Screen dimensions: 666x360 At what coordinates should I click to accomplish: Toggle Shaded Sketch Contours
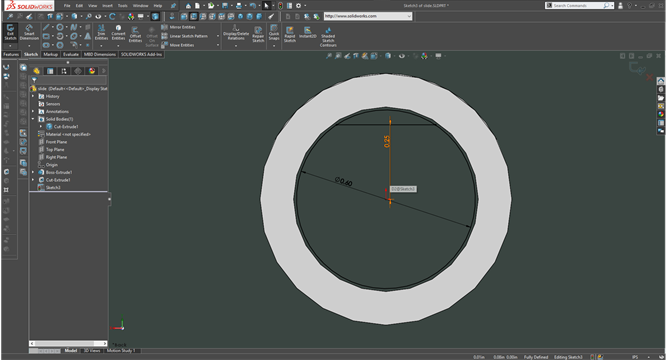click(328, 37)
